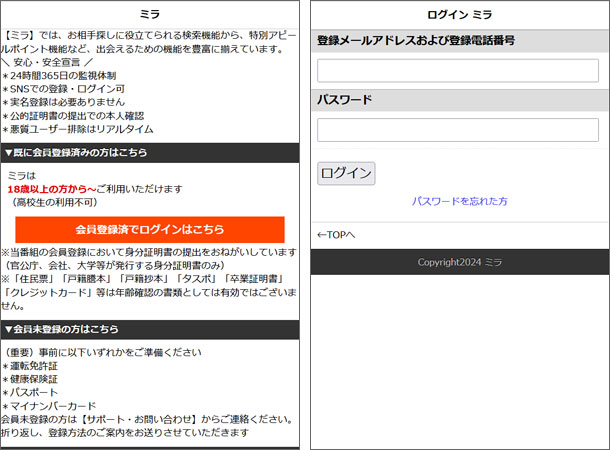610x450 pixels.
Task: Click the red 18歳以上の方から text
Action: click(x=50, y=189)
